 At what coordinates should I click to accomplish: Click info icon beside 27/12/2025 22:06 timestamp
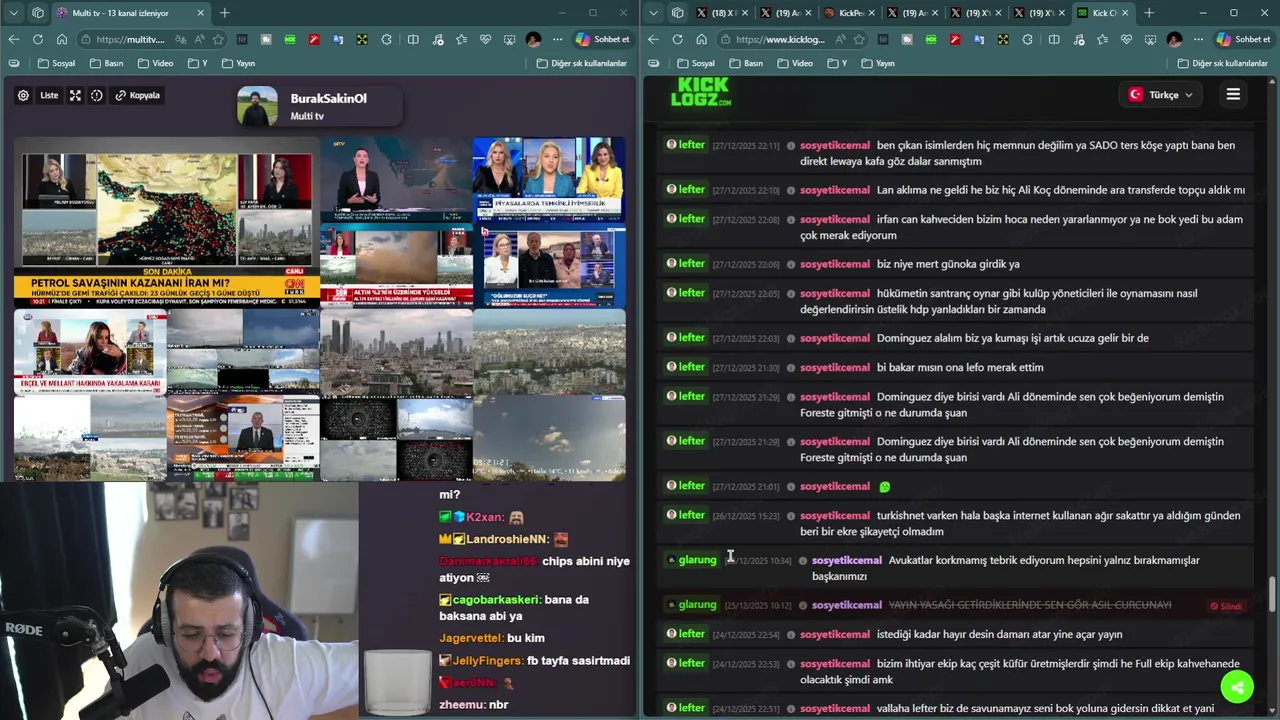(x=791, y=265)
